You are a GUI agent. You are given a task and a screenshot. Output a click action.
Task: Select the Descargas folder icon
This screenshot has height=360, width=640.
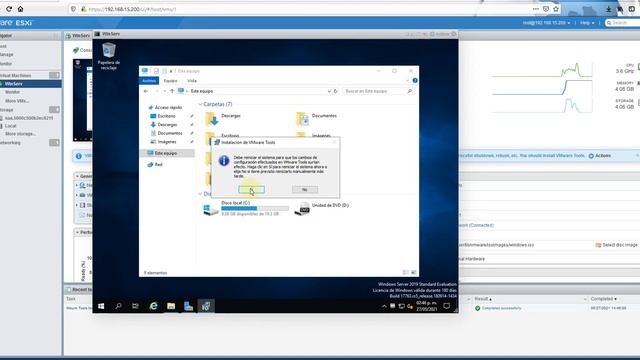click(212, 119)
